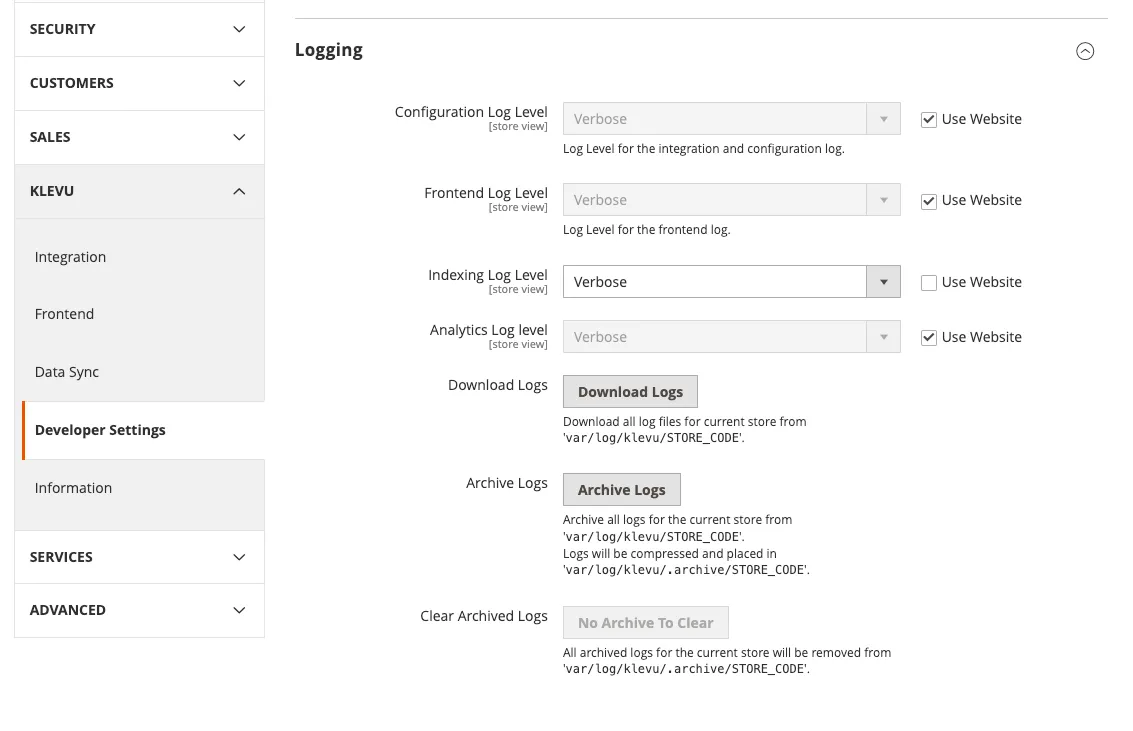The image size is (1133, 731).
Task: Open the Indexing Log Level dropdown
Action: pos(731,282)
